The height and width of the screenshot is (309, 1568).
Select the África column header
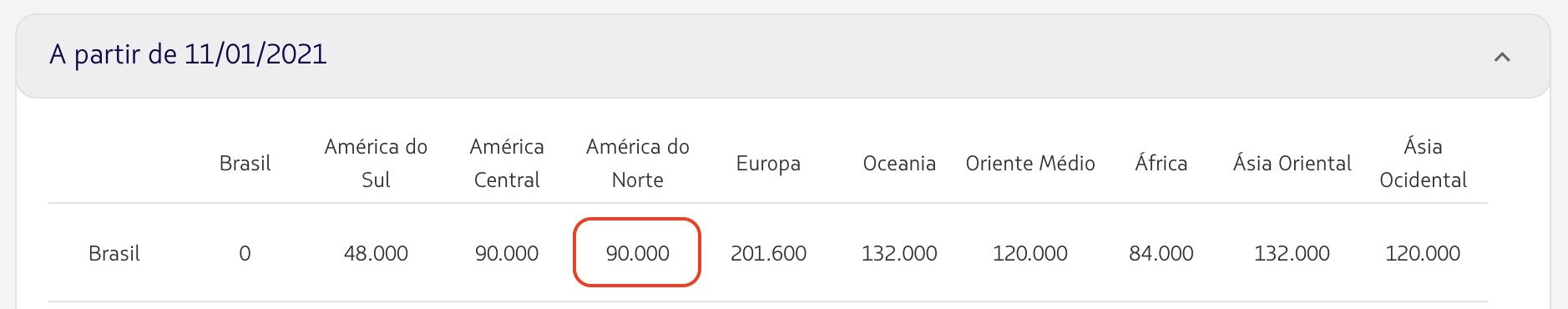click(1161, 163)
